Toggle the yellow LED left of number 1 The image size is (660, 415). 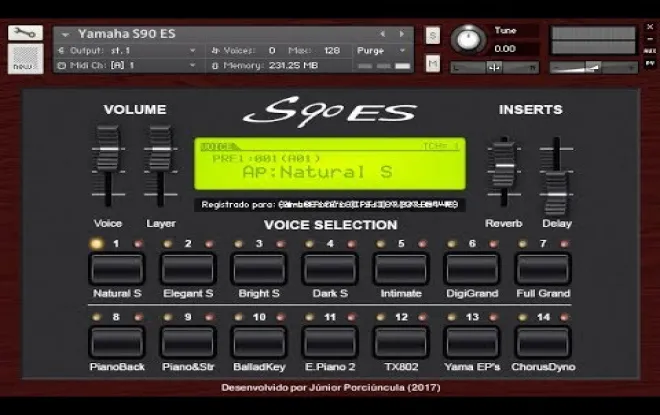click(x=96, y=244)
